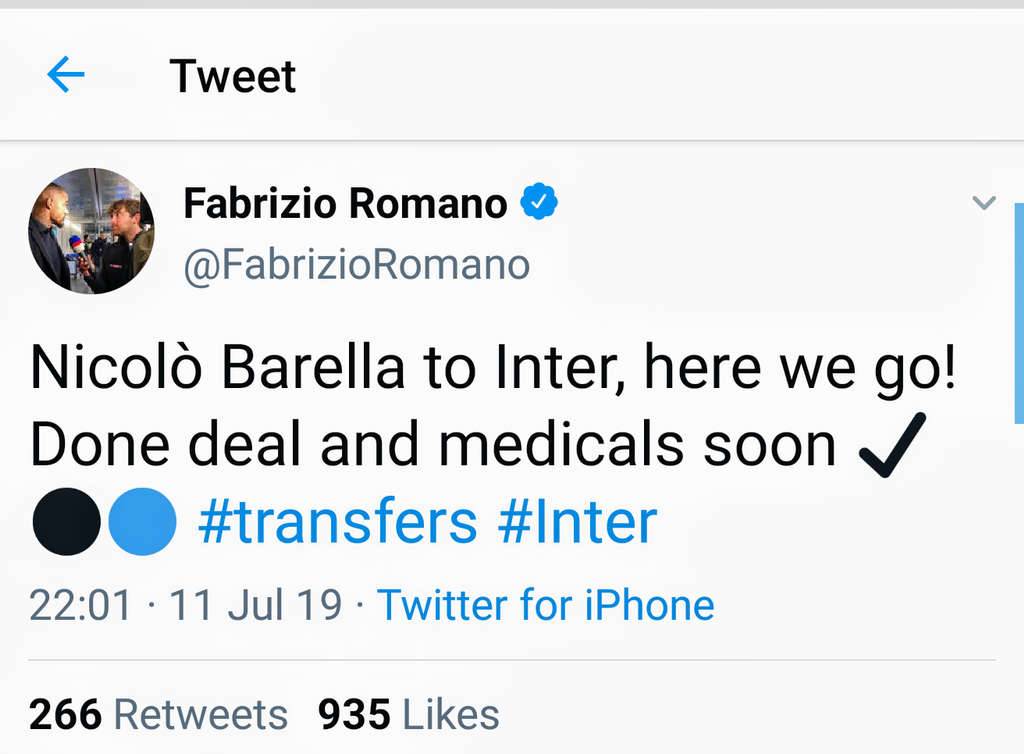Click the blue verified badge
This screenshot has height=754, width=1024.
(x=540, y=204)
